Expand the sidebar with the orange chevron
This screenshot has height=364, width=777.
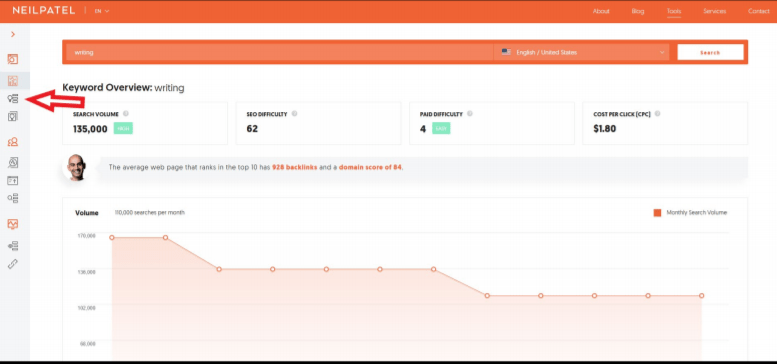(x=13, y=34)
